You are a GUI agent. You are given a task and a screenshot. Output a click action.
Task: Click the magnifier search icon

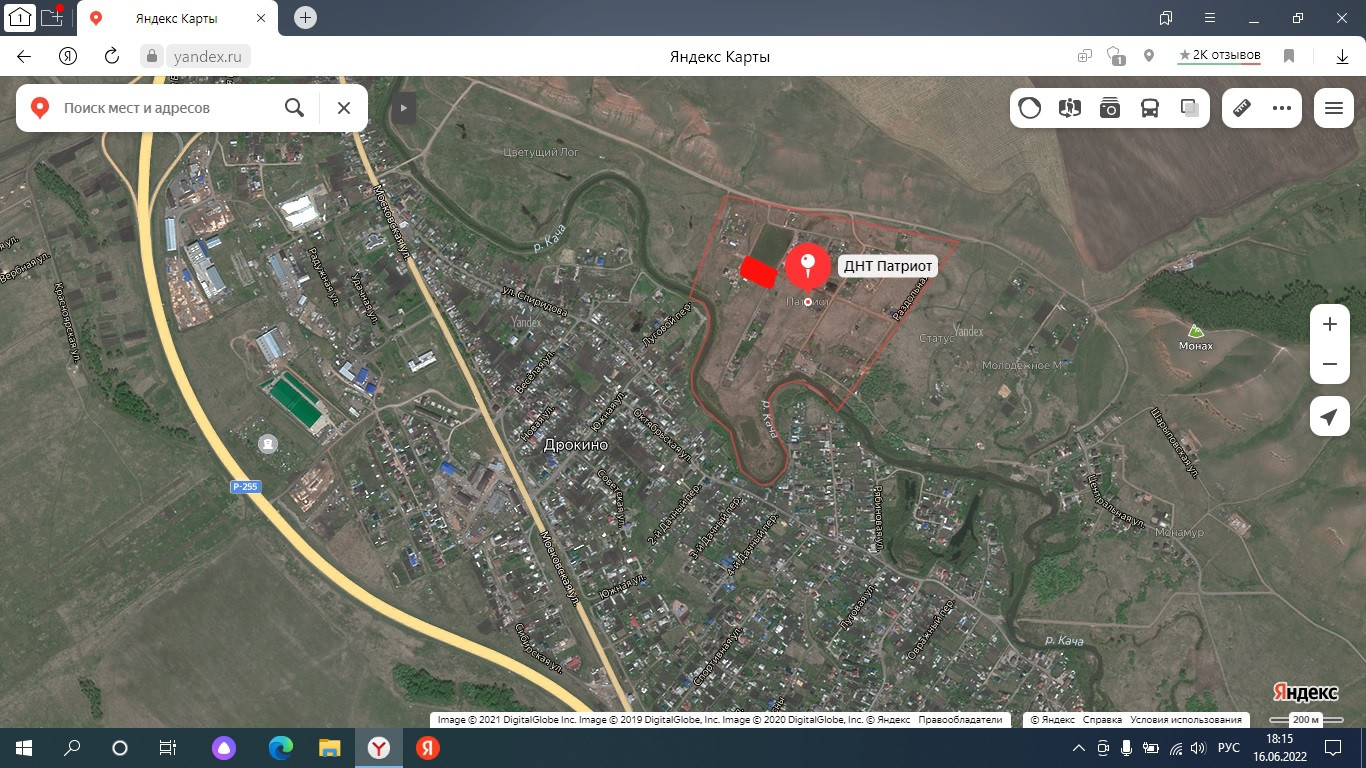point(294,108)
